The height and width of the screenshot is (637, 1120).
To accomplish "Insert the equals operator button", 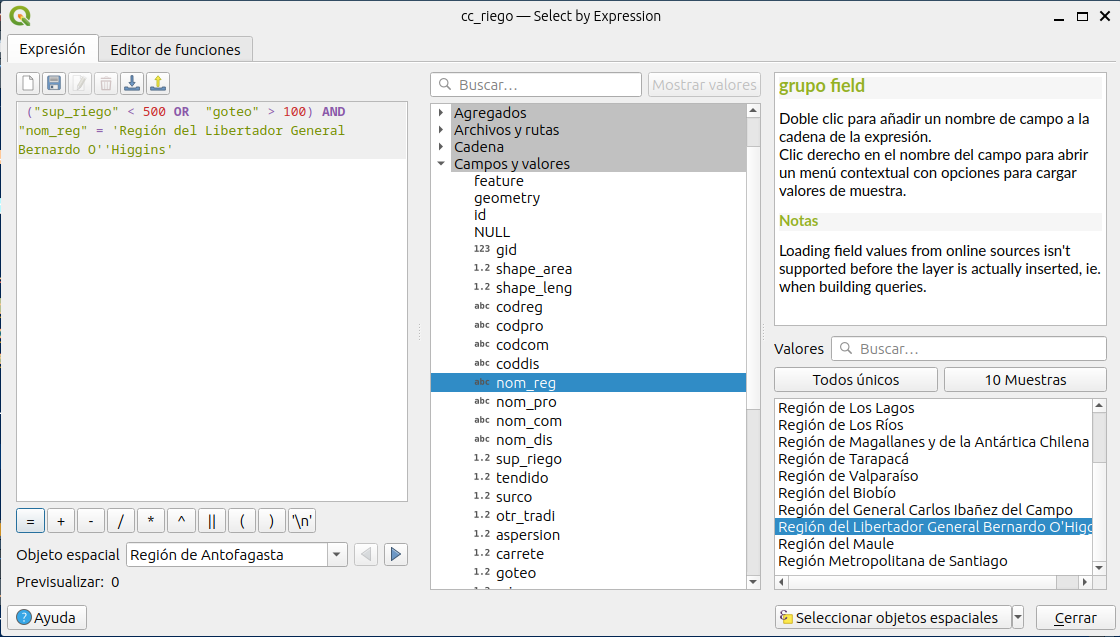I will (x=30, y=521).
